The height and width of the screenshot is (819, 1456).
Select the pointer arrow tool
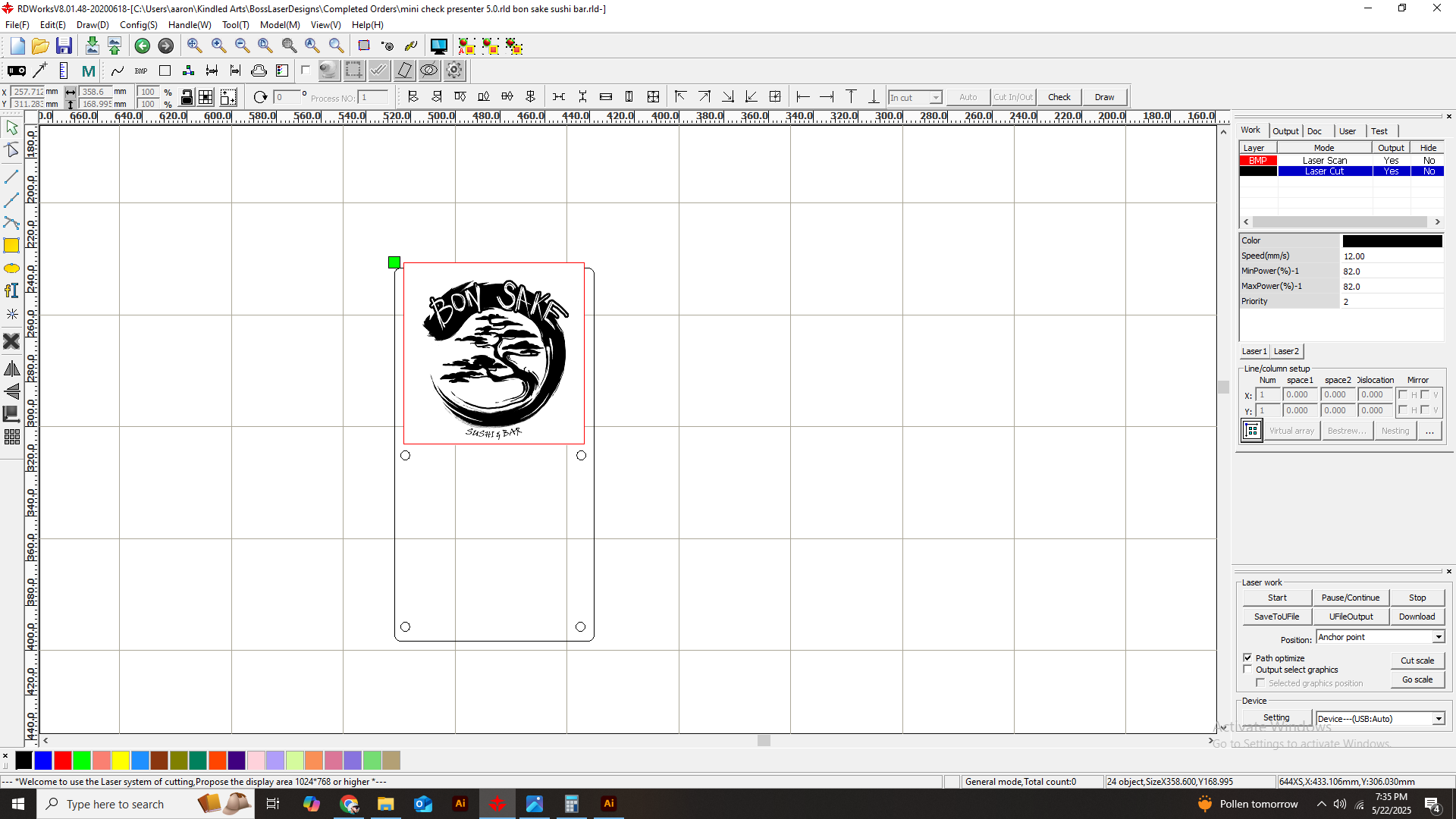[x=11, y=127]
